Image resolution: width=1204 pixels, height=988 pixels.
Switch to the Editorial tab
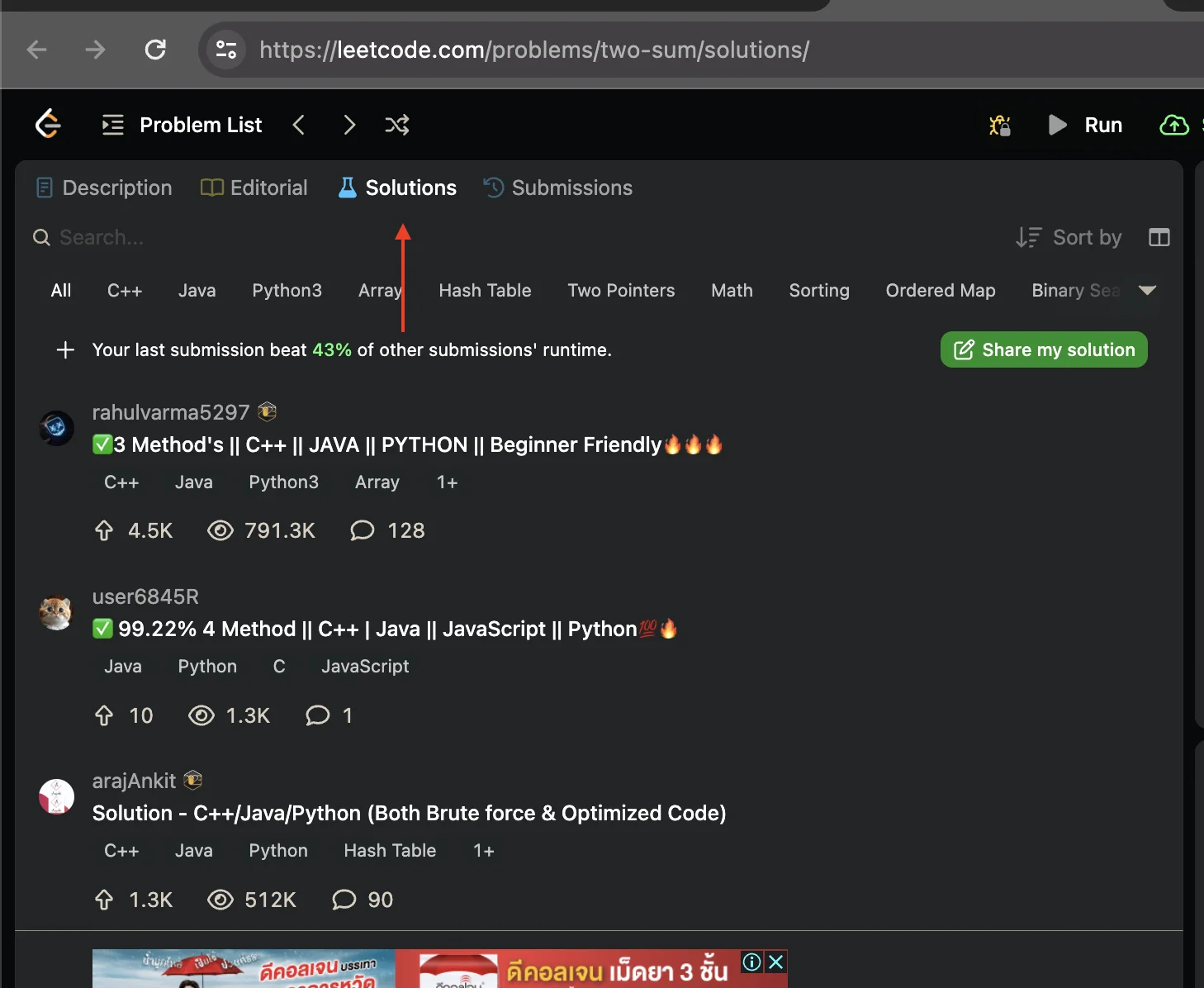coord(254,188)
